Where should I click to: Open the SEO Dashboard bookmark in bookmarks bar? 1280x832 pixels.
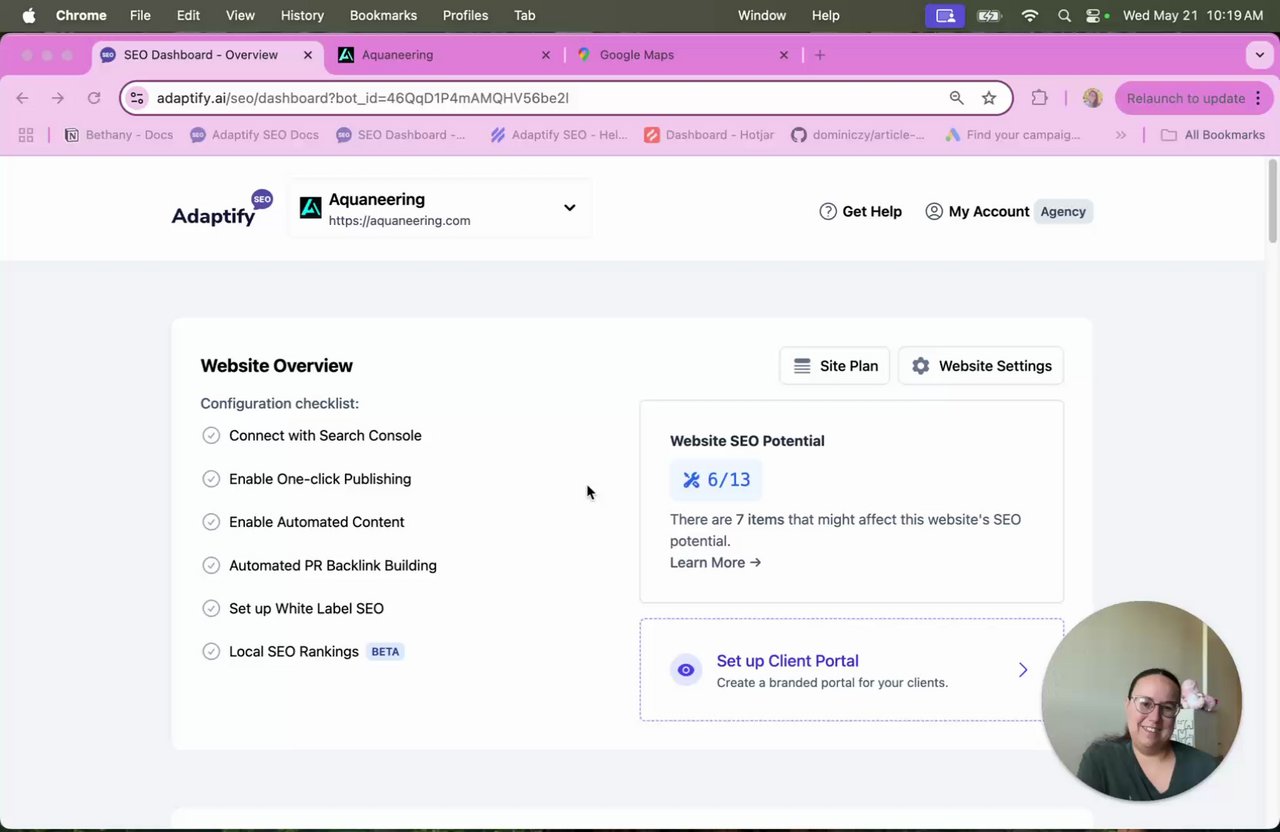click(401, 135)
